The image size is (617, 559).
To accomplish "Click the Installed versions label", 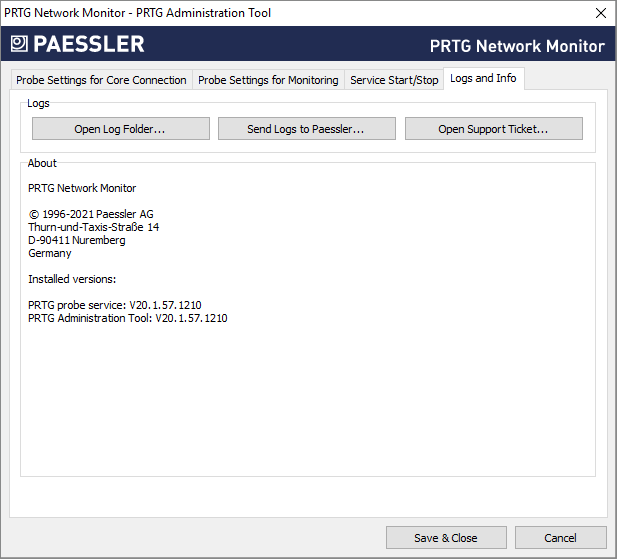I will click(x=72, y=279).
